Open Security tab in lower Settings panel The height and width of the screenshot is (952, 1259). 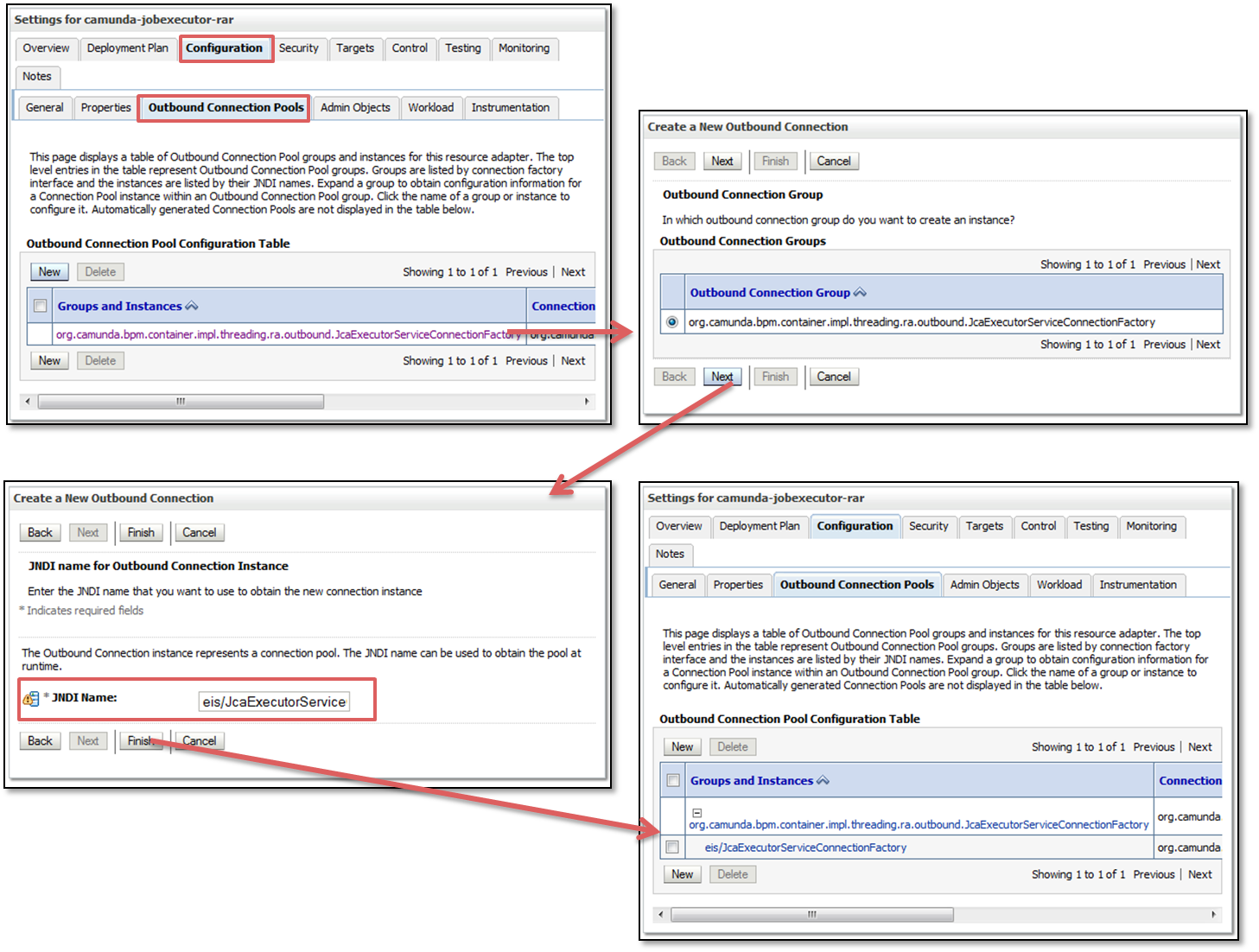click(x=929, y=526)
